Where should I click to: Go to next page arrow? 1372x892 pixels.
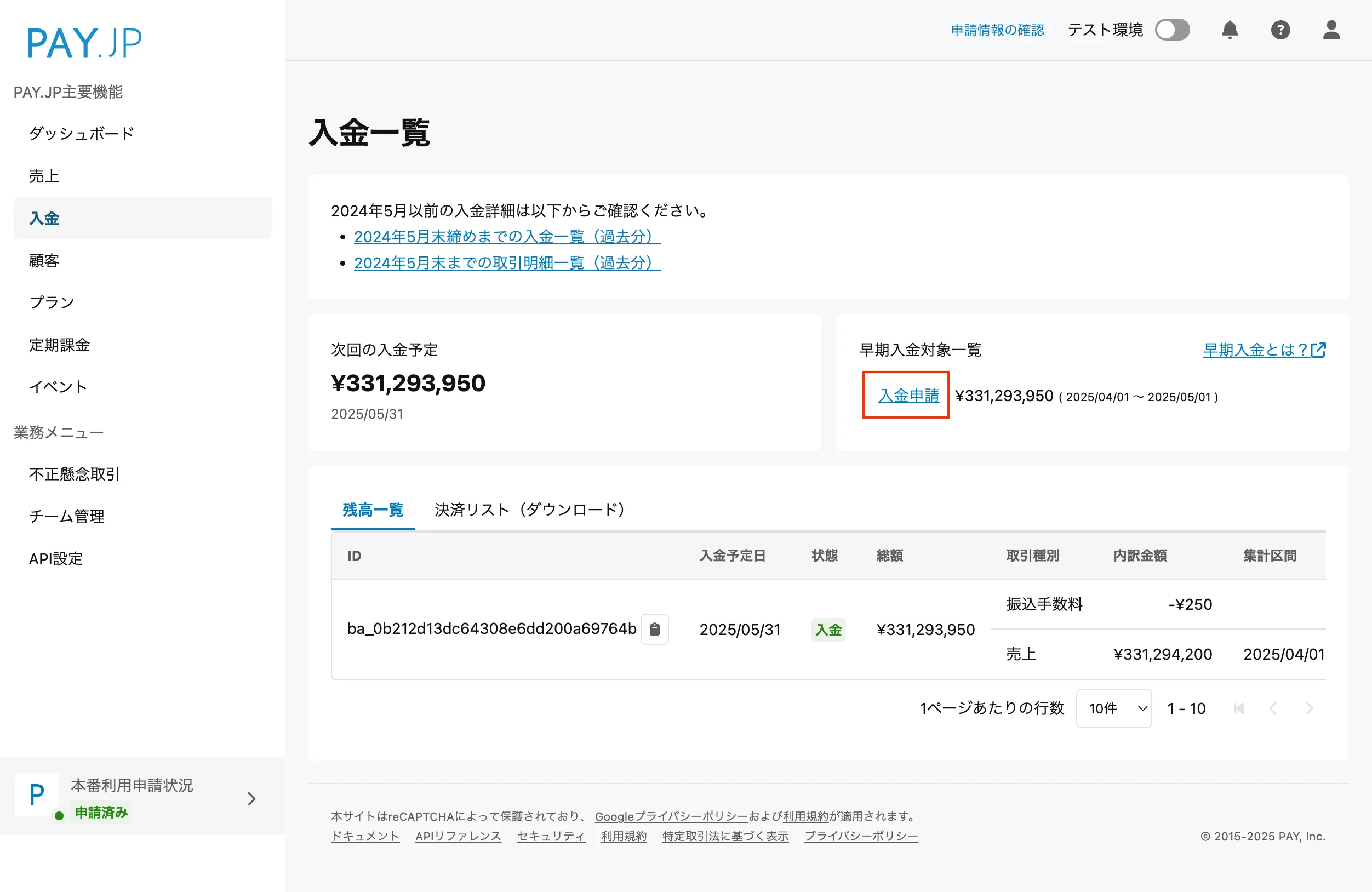(1309, 708)
